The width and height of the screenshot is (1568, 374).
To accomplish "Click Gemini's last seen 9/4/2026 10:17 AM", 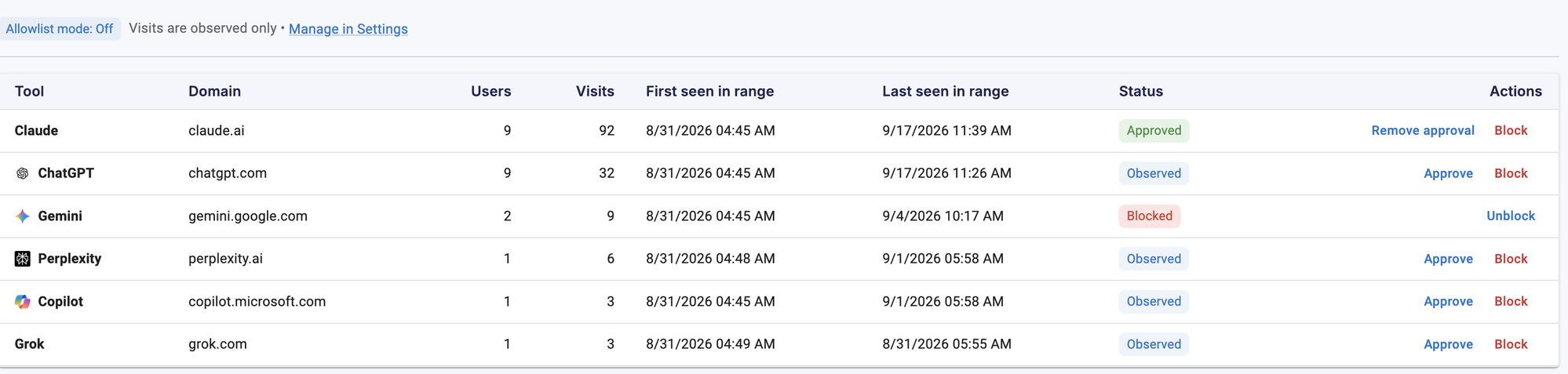I will point(943,216).
